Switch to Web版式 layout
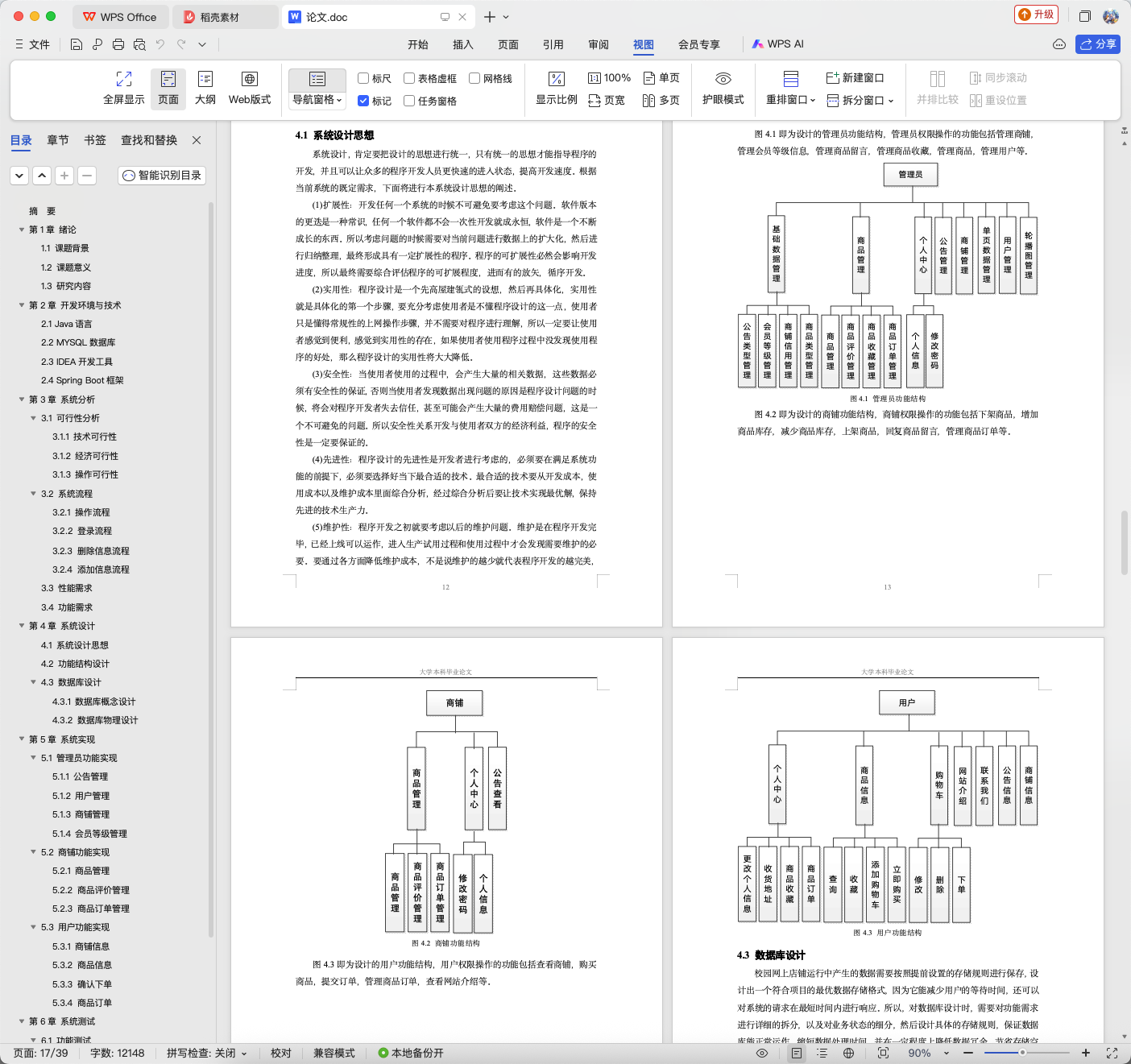 (250, 88)
